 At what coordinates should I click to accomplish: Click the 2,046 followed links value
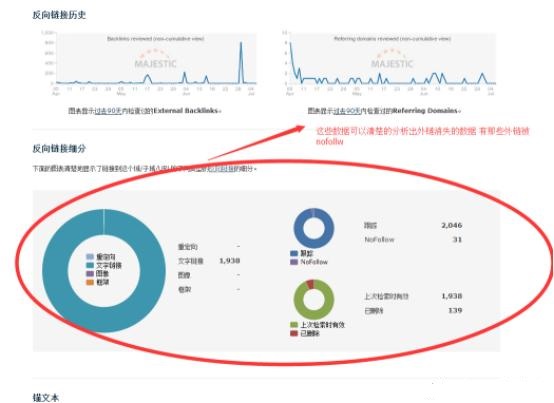point(452,225)
